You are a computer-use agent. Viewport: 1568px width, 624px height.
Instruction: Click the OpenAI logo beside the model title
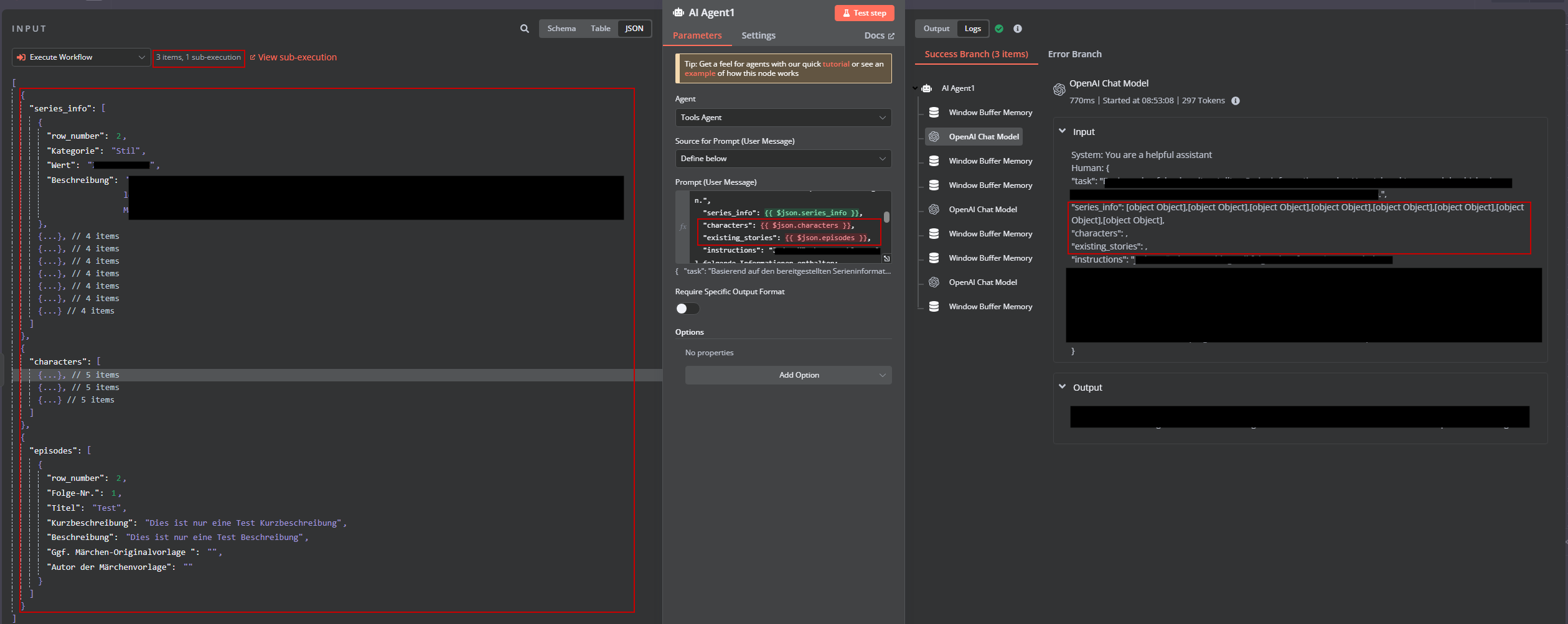tap(1059, 90)
